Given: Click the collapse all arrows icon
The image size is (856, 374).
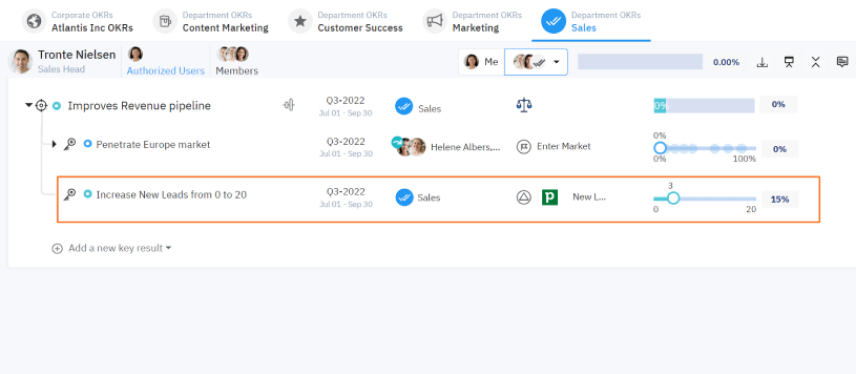Looking at the screenshot, I should point(816,62).
